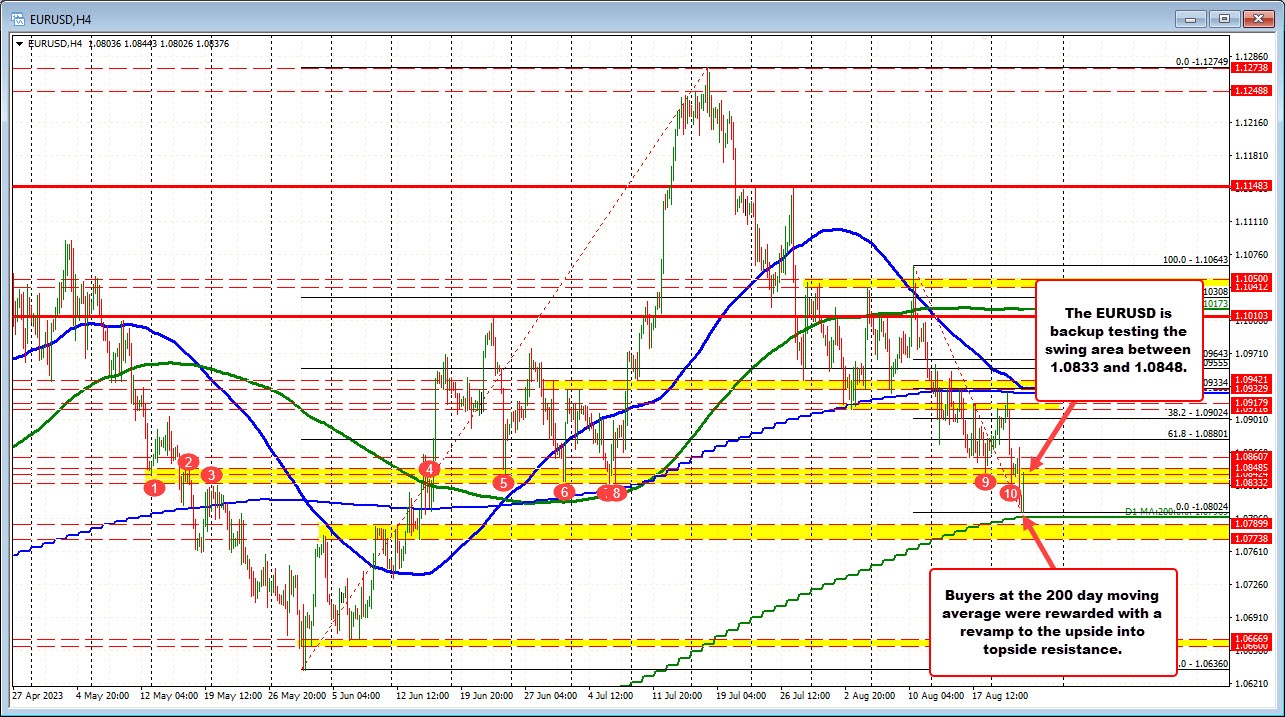Click marker 3 beside the May swing area

pyautogui.click(x=211, y=475)
